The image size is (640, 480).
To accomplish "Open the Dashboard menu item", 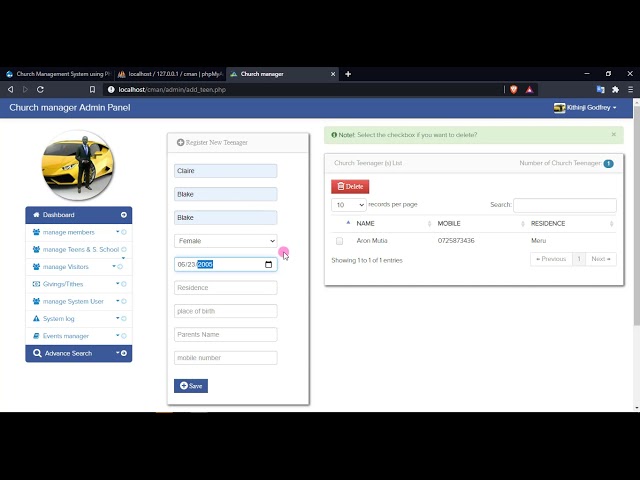I will pos(79,215).
